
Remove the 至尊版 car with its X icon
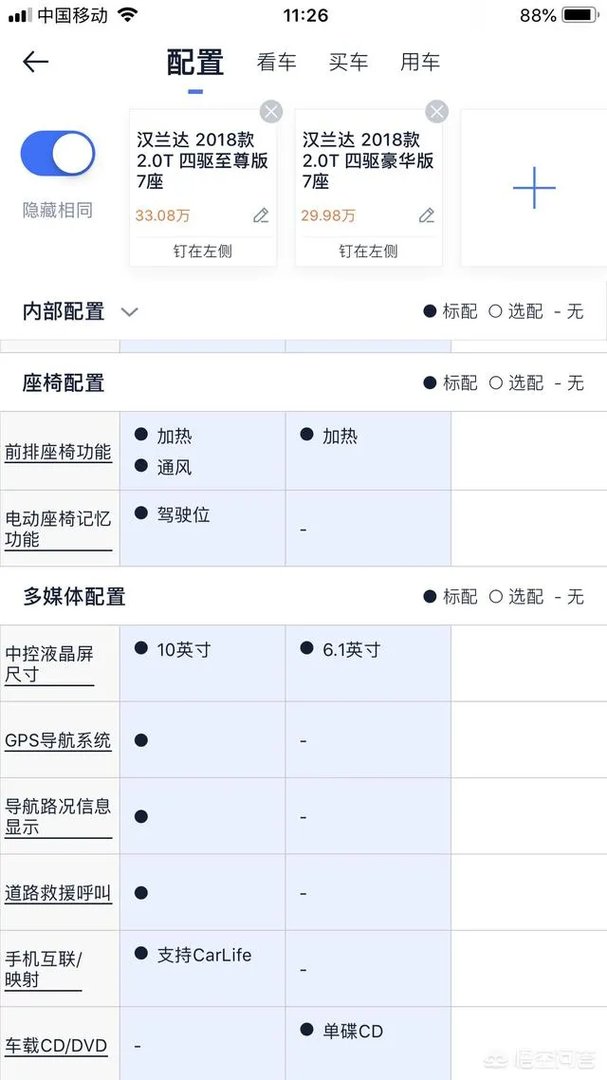270,111
